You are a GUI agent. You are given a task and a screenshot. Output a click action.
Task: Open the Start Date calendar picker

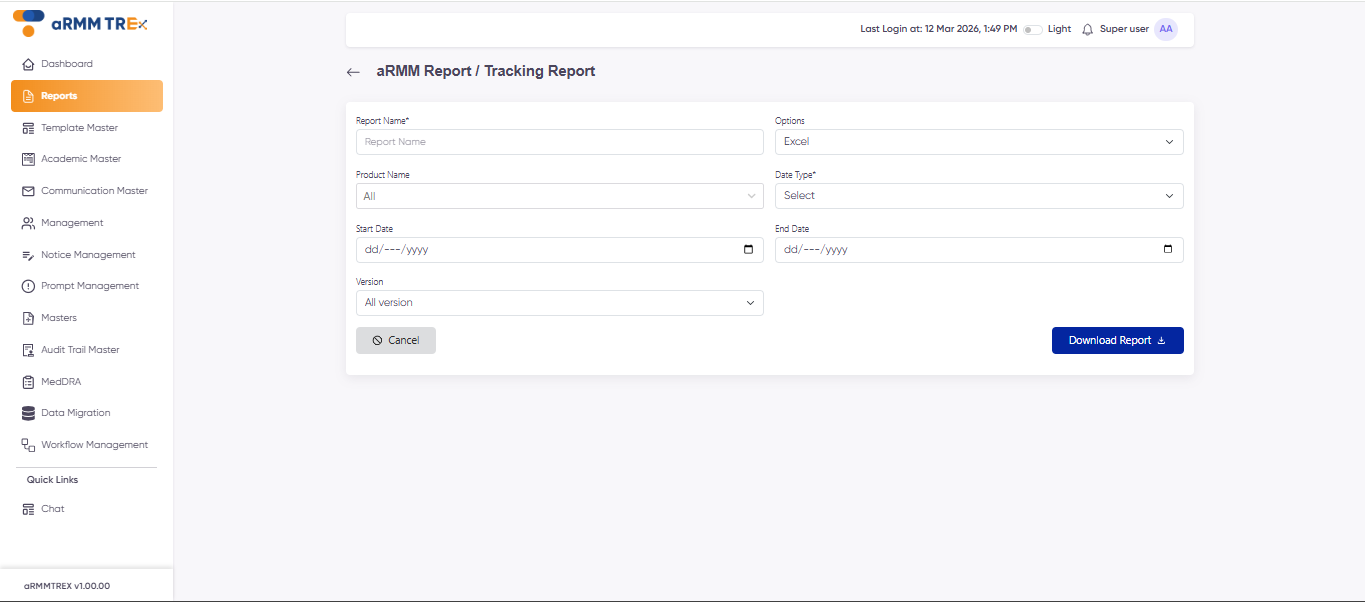click(748, 249)
